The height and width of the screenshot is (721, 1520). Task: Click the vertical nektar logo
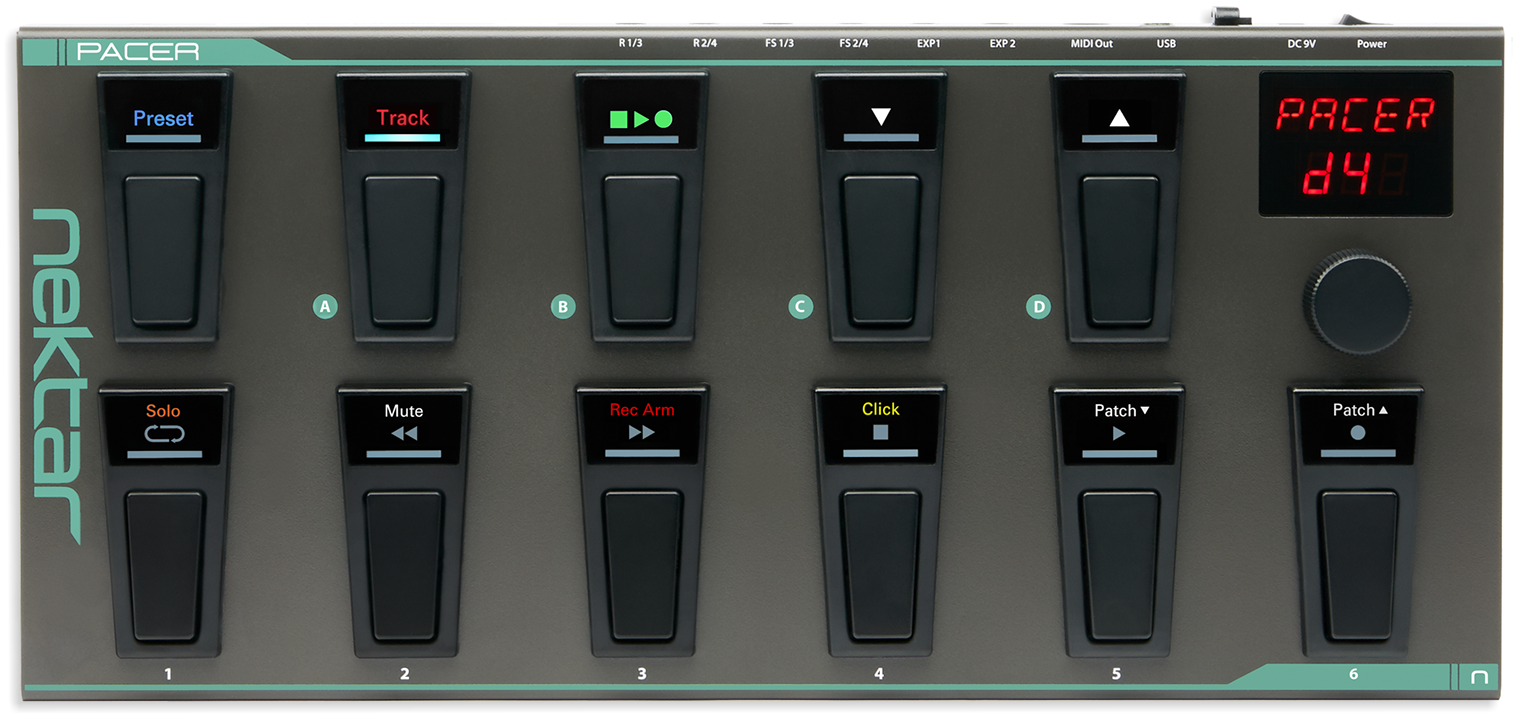[x=56, y=376]
